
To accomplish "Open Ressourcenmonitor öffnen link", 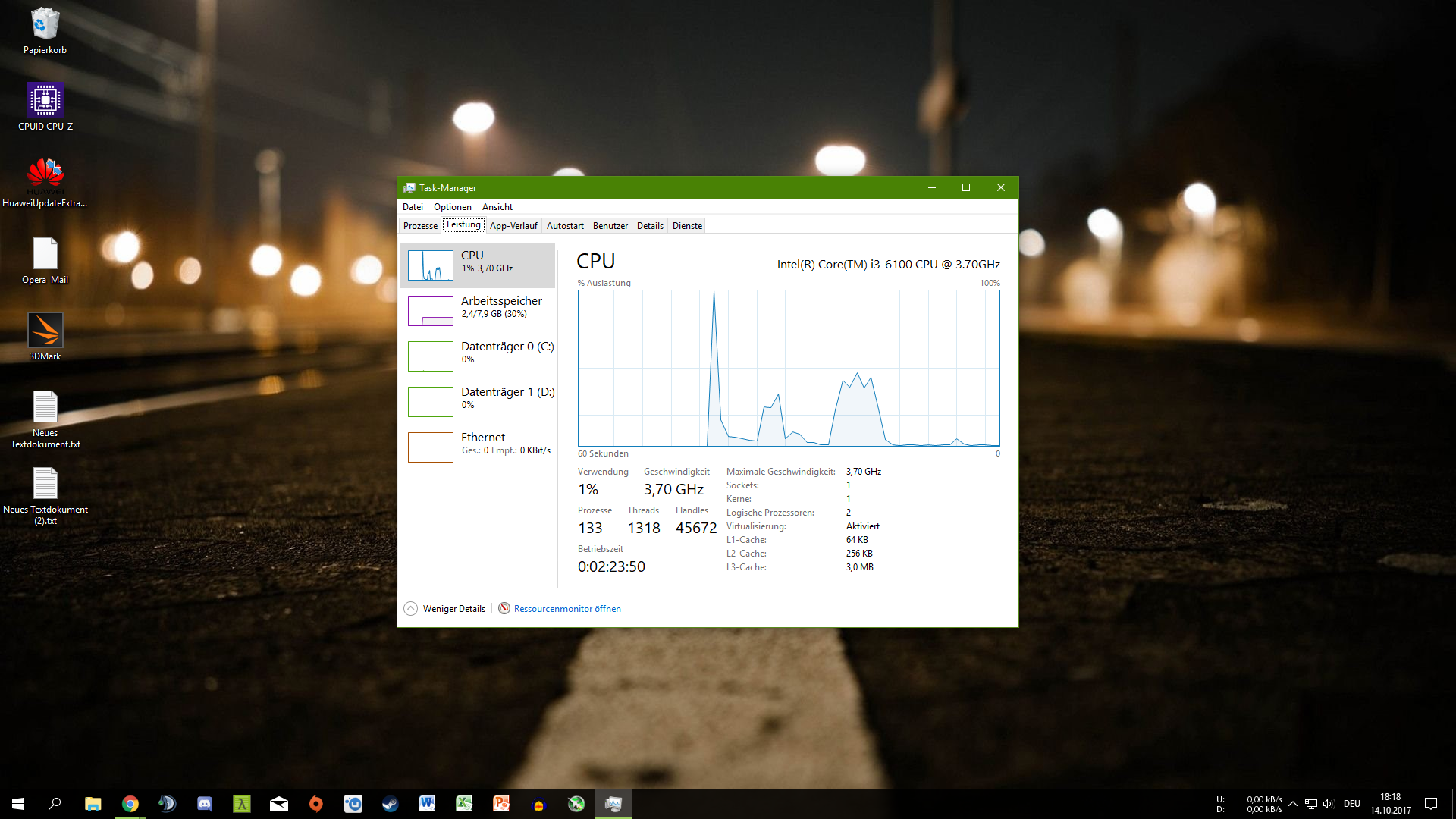I will point(566,609).
